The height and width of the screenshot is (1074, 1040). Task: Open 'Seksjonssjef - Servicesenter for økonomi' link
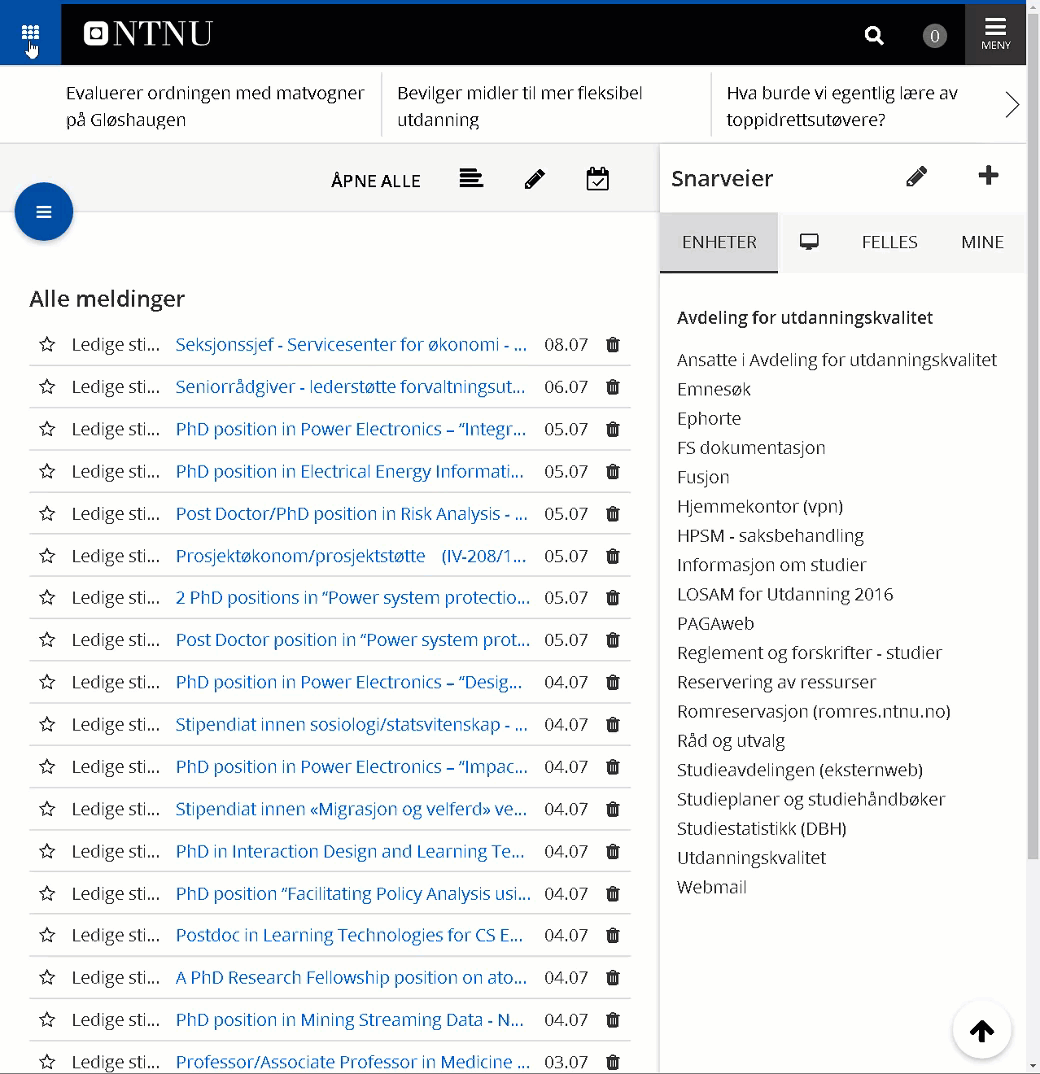351,345
